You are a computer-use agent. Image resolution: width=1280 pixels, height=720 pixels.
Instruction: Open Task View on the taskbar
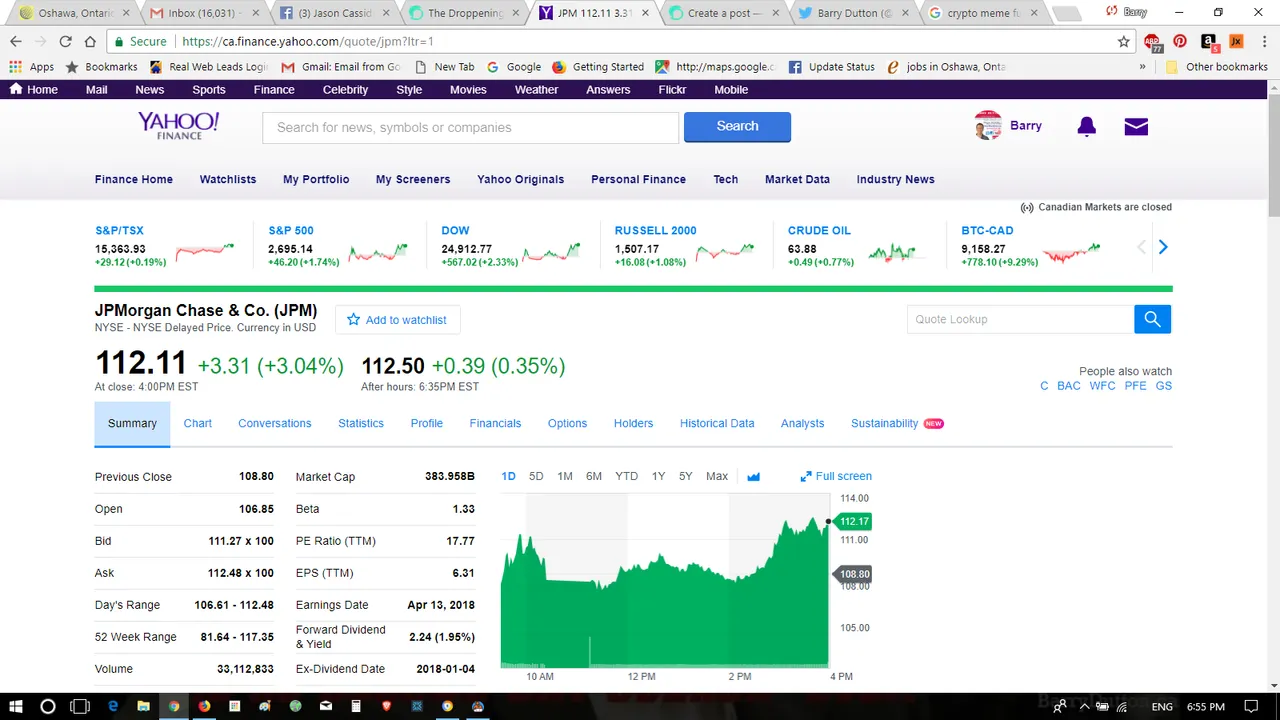point(80,706)
